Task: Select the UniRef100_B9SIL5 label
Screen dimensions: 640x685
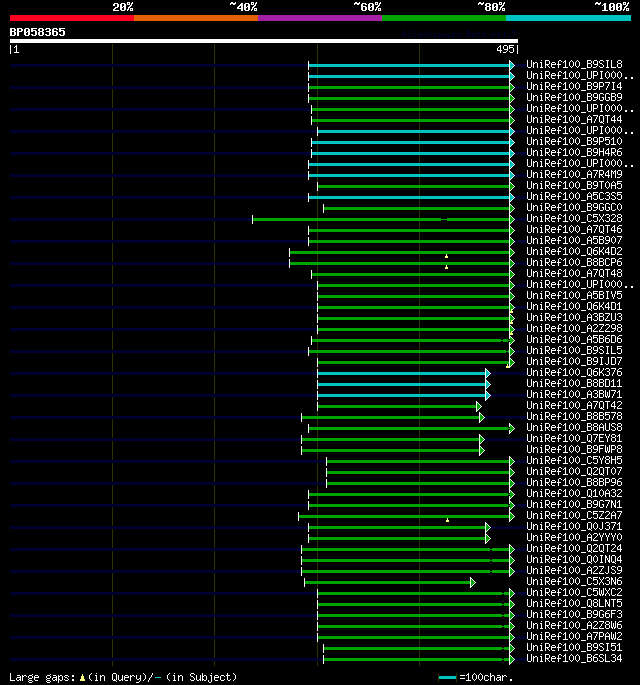Action: tap(574, 350)
